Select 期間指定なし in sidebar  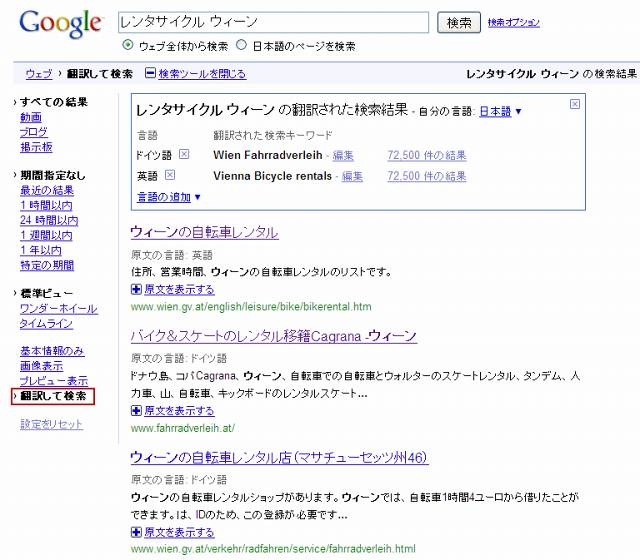click(x=53, y=175)
